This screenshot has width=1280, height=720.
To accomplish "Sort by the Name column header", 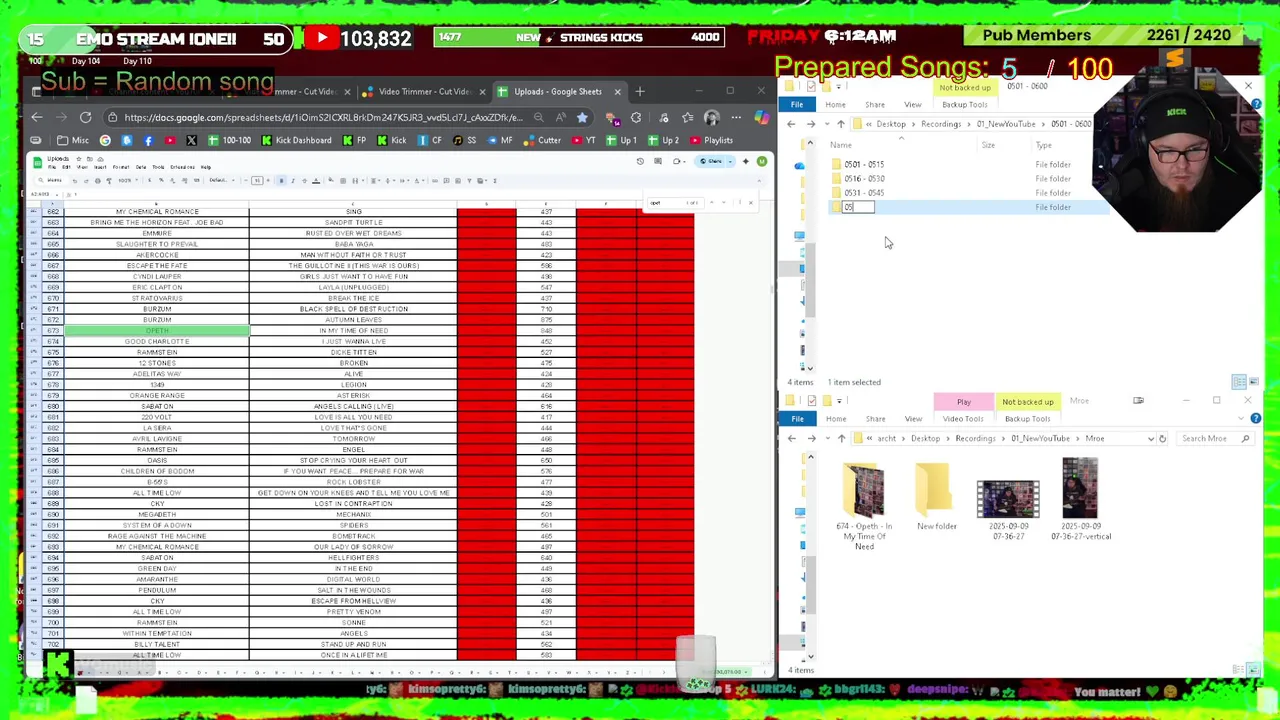I will 841,145.
